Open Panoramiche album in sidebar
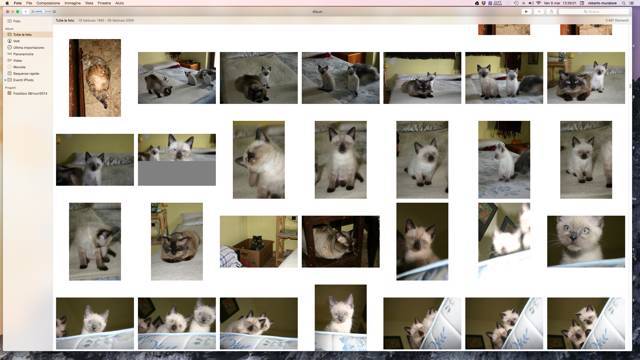The width and height of the screenshot is (640, 360). 23,54
